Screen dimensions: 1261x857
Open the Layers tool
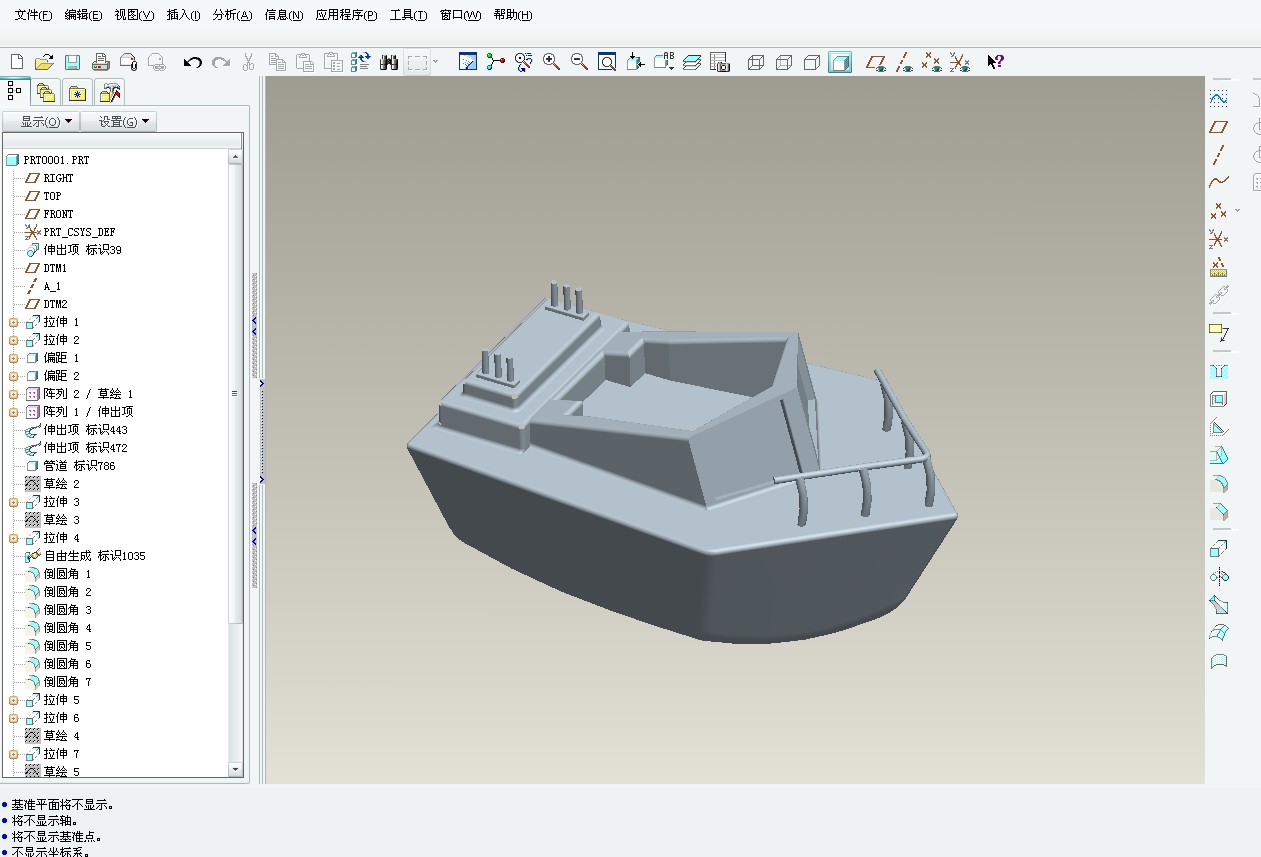pos(692,62)
